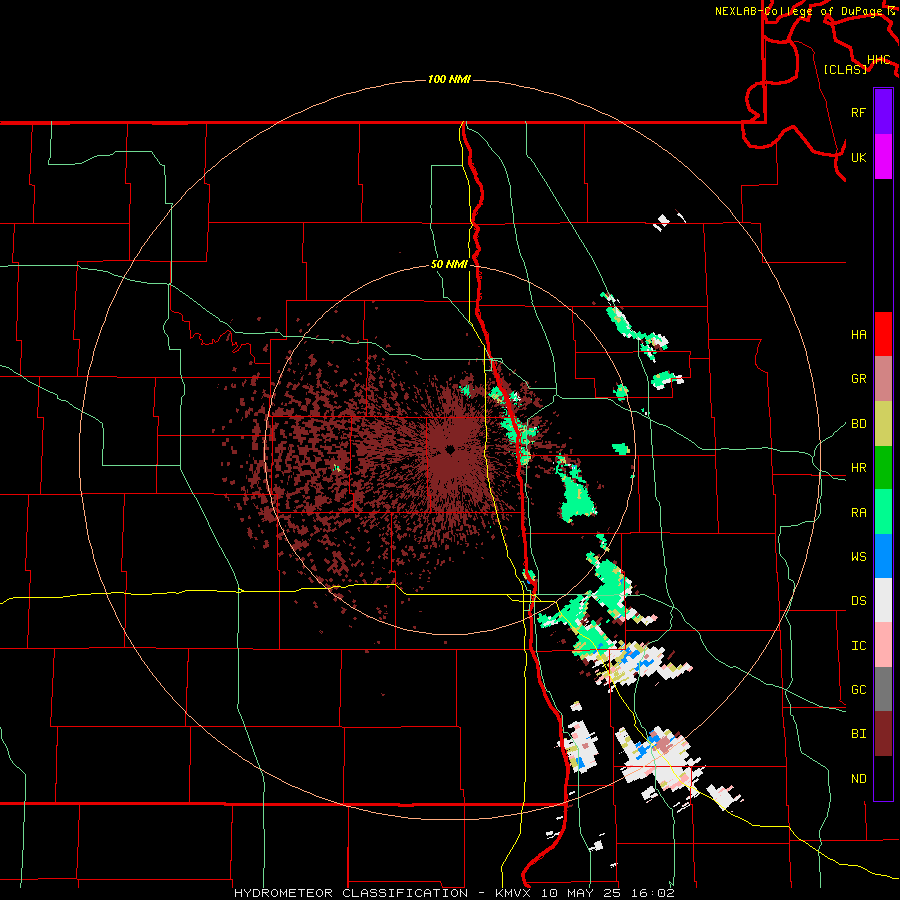Click the DS white legend swatch
This screenshot has width=900, height=900.
tap(883, 600)
